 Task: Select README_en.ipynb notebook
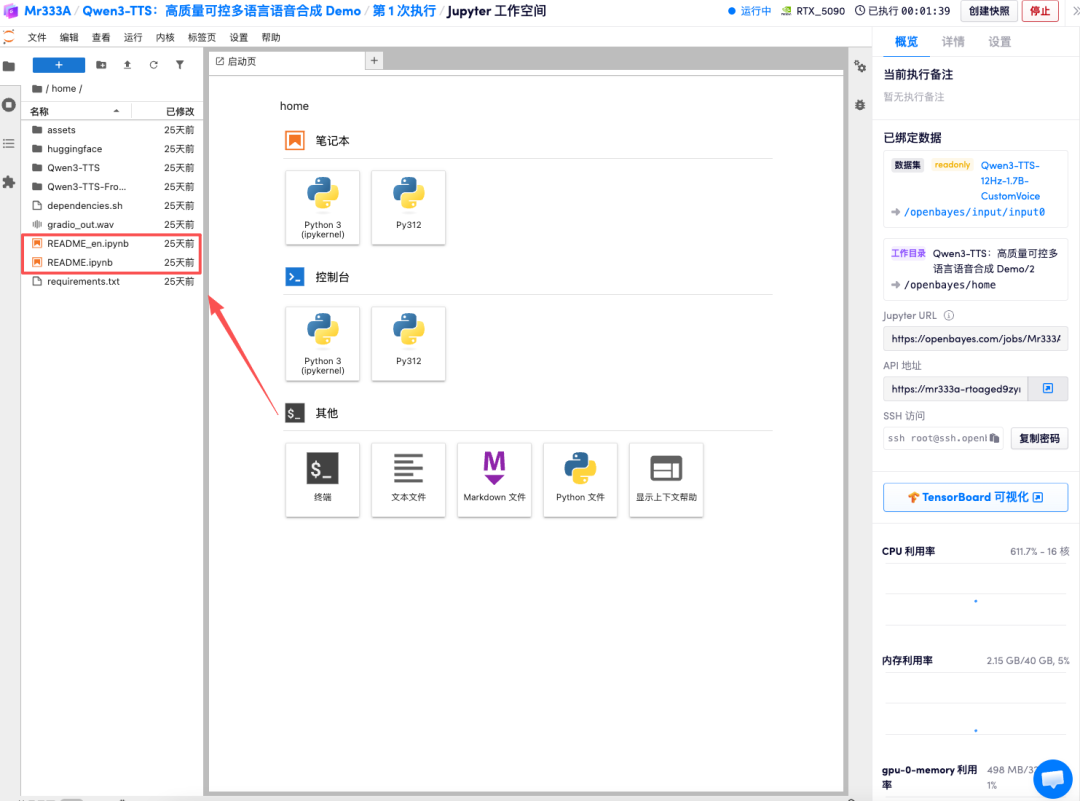[x=112, y=243]
